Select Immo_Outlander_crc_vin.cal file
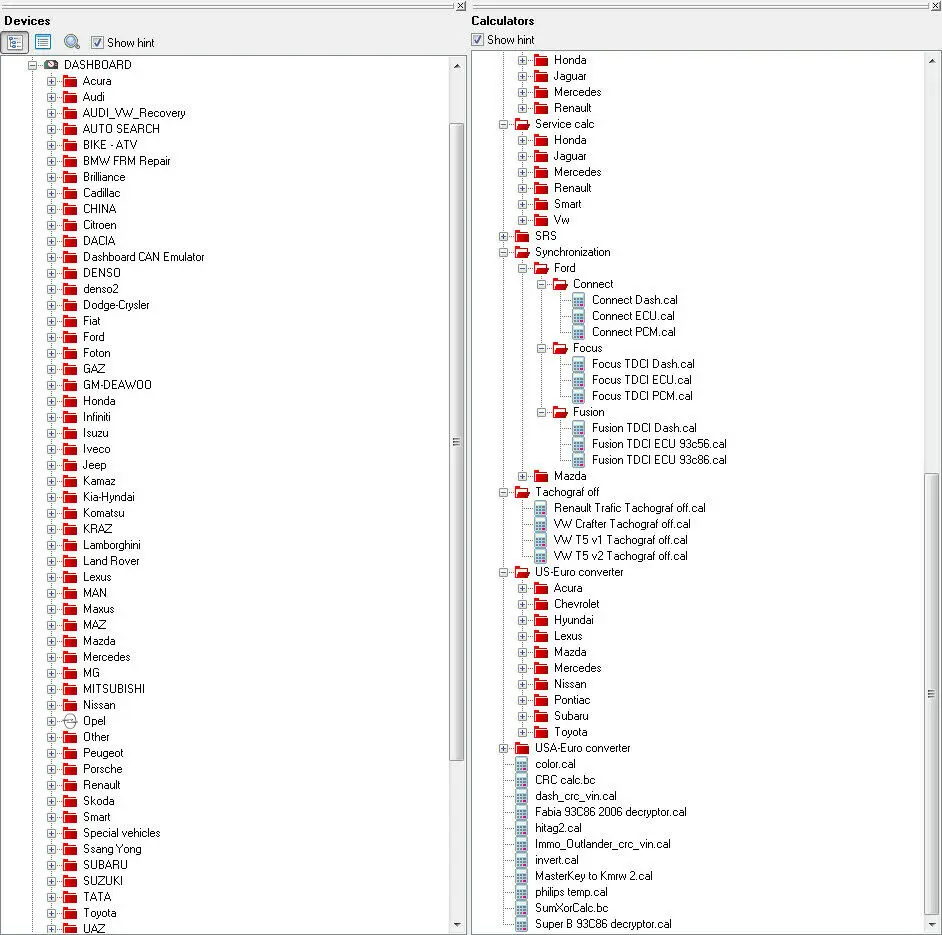 coord(603,844)
